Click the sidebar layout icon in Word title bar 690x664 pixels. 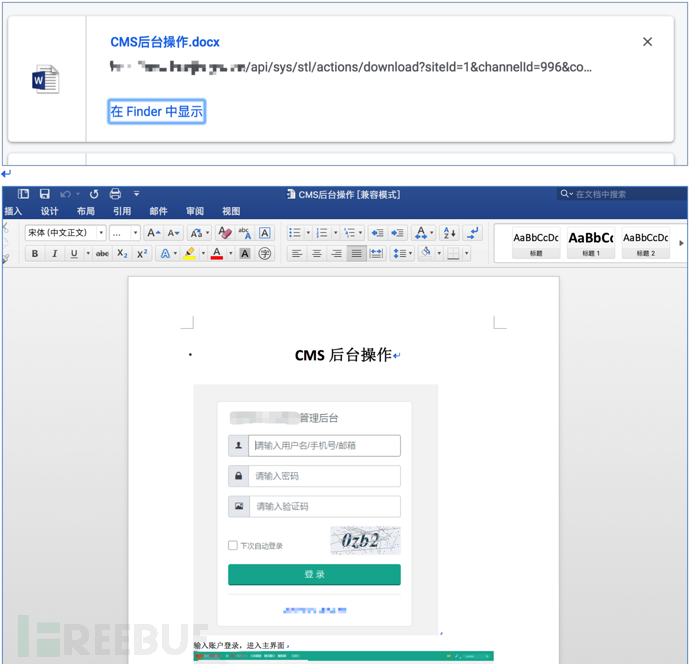click(23, 194)
